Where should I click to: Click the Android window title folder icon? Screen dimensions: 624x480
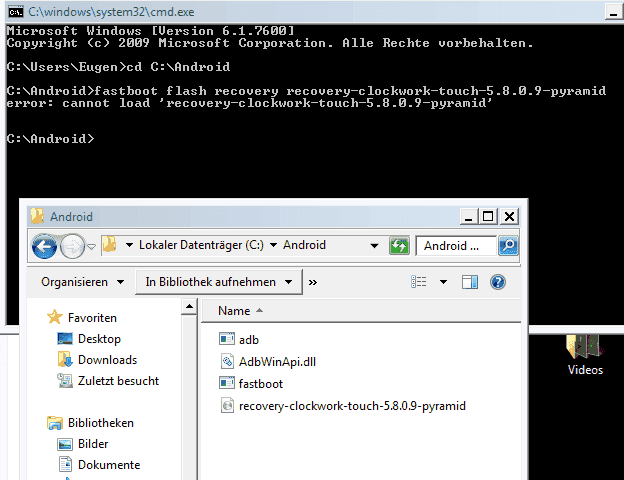click(x=37, y=216)
